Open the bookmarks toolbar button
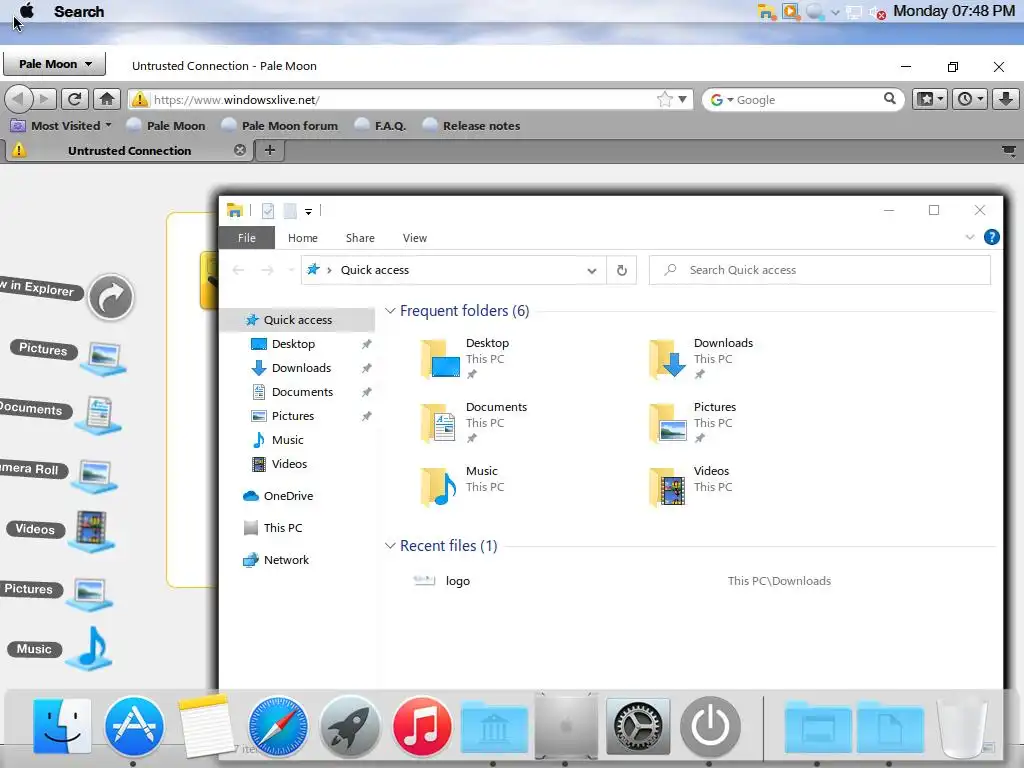 point(929,99)
